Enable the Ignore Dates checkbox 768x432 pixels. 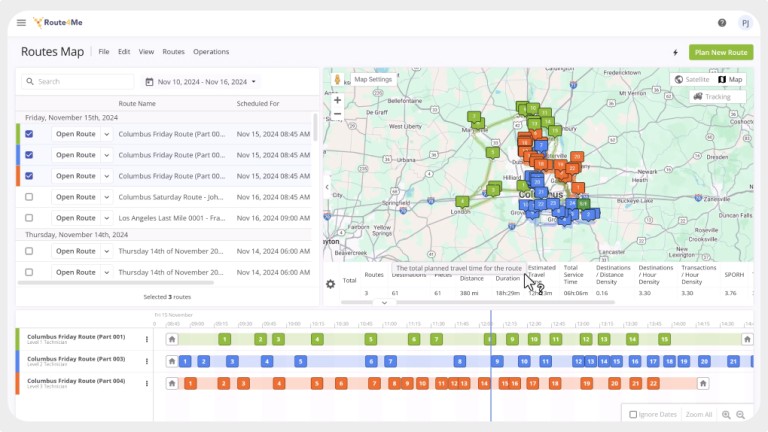point(633,414)
